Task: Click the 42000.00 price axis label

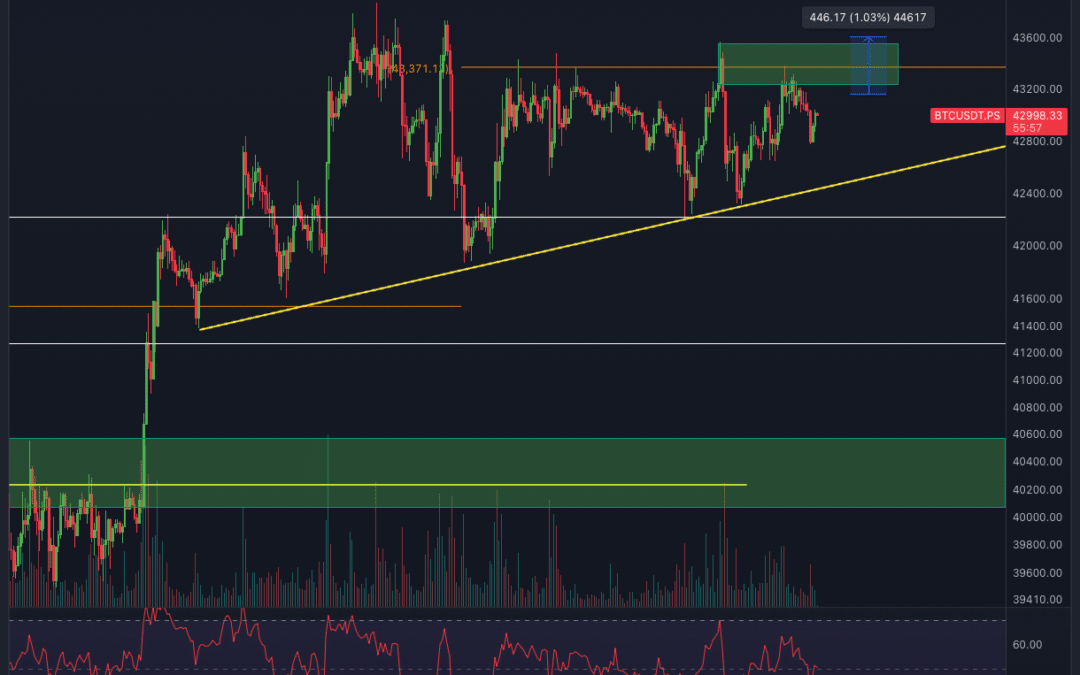Action: click(x=1037, y=246)
